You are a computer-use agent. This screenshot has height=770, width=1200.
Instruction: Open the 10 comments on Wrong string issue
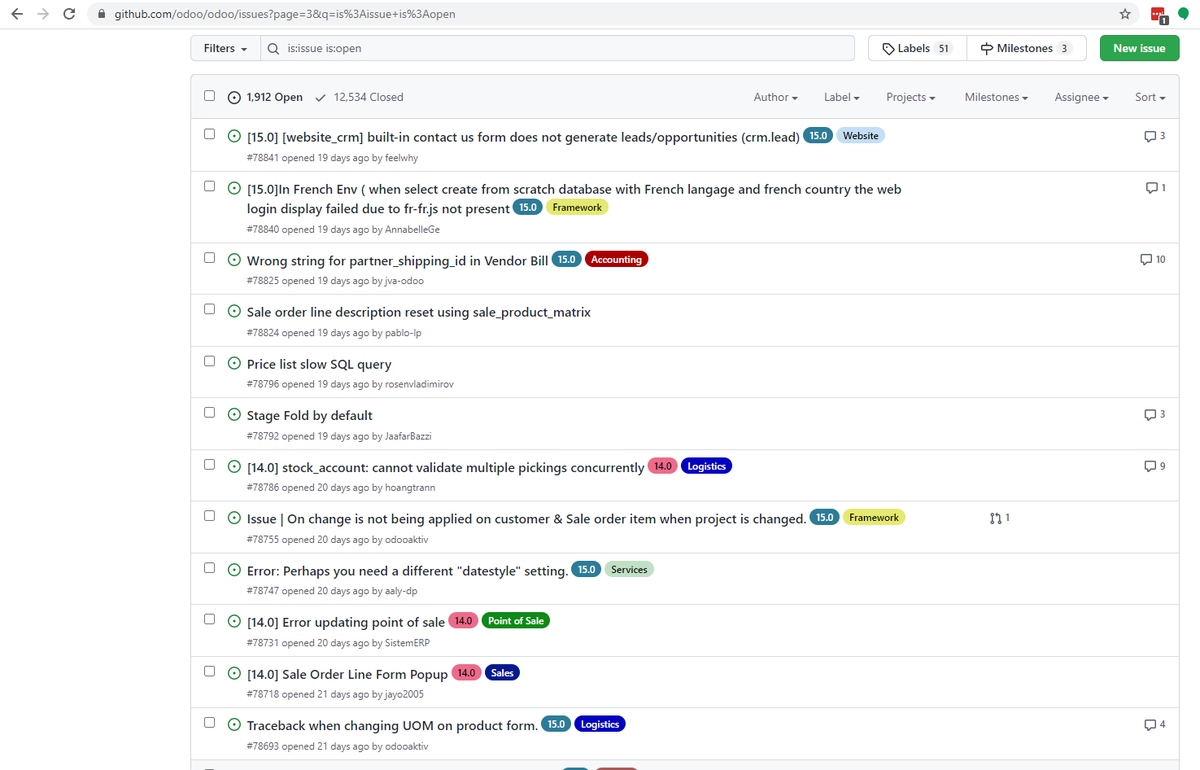coord(1152,260)
